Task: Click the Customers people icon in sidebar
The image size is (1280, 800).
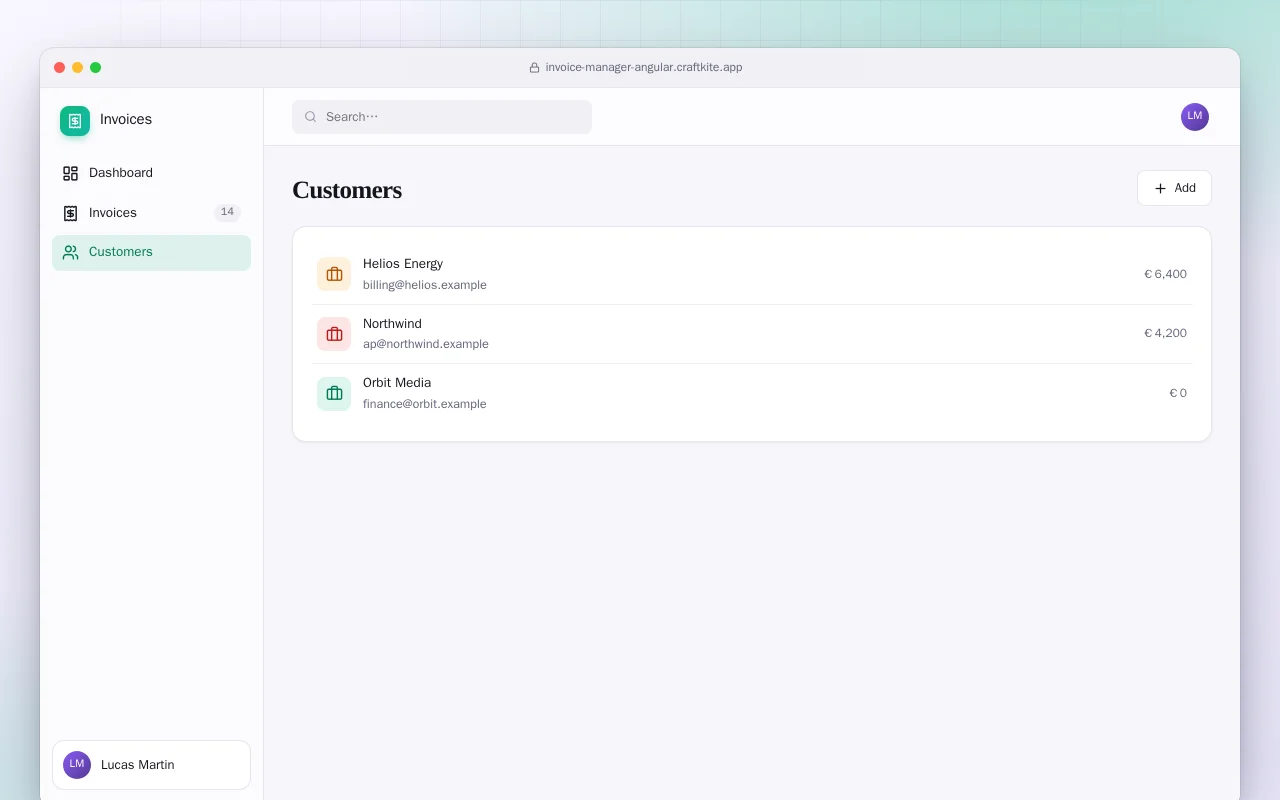Action: click(x=70, y=253)
